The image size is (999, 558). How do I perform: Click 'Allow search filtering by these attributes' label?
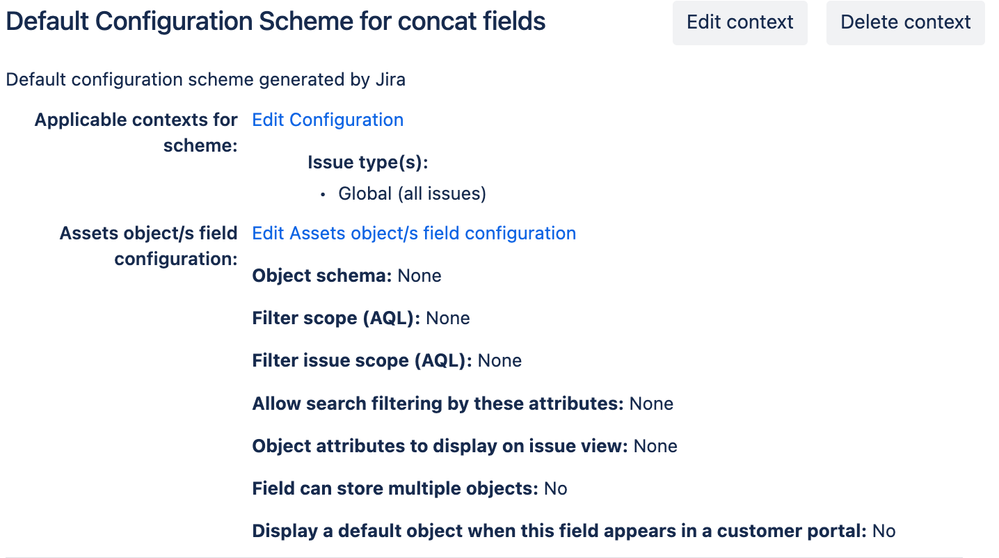click(x=437, y=404)
